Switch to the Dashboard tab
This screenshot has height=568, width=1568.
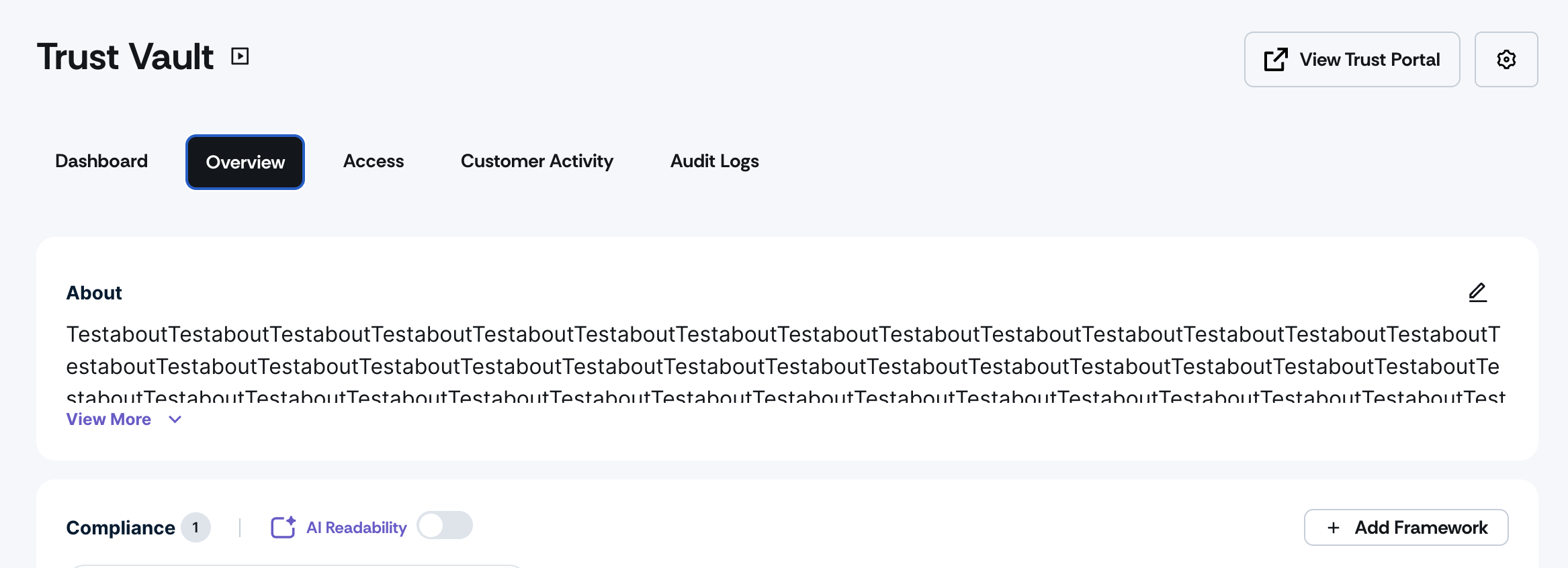(101, 161)
